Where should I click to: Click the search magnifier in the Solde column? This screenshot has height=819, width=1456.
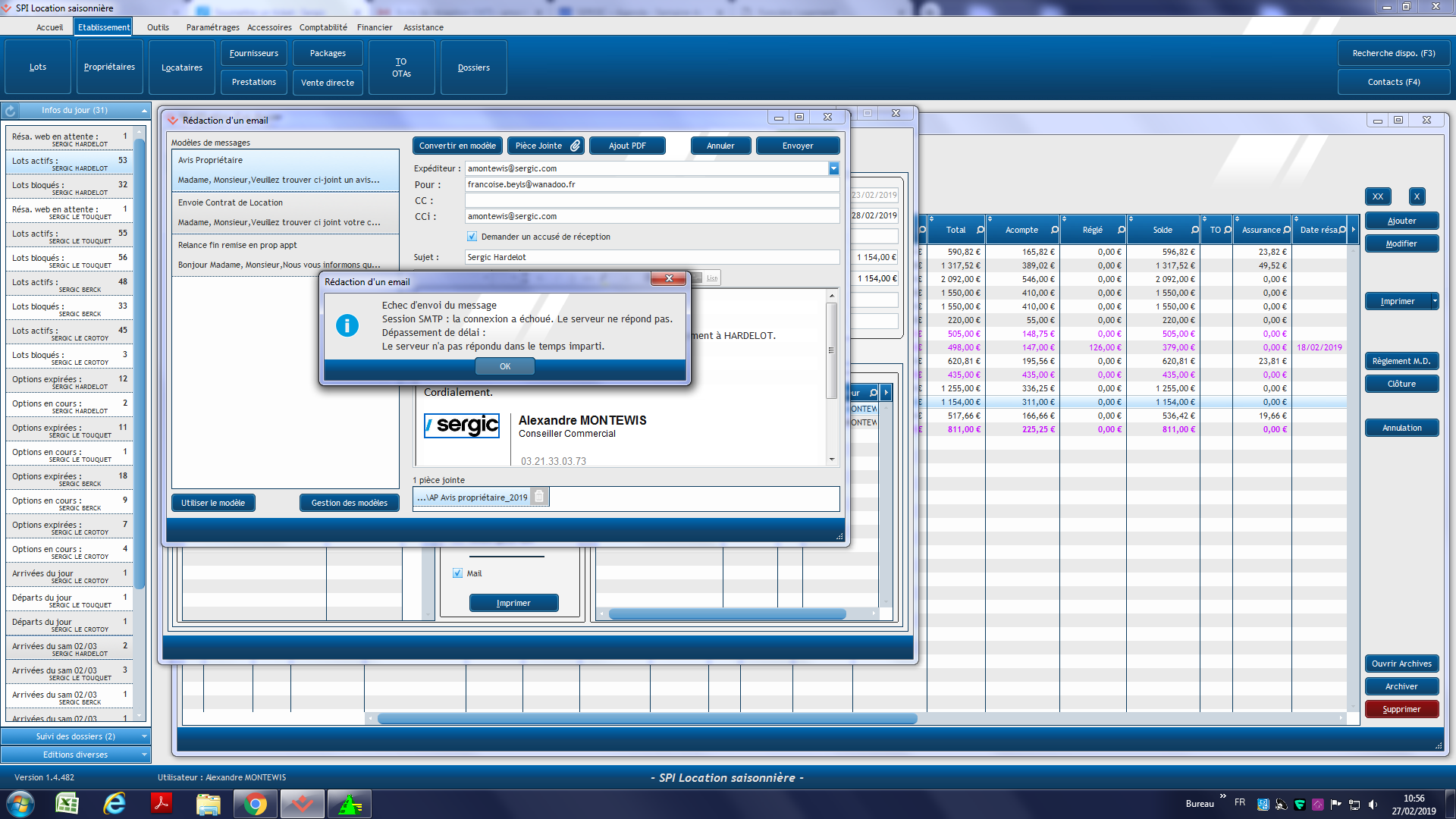(1195, 230)
